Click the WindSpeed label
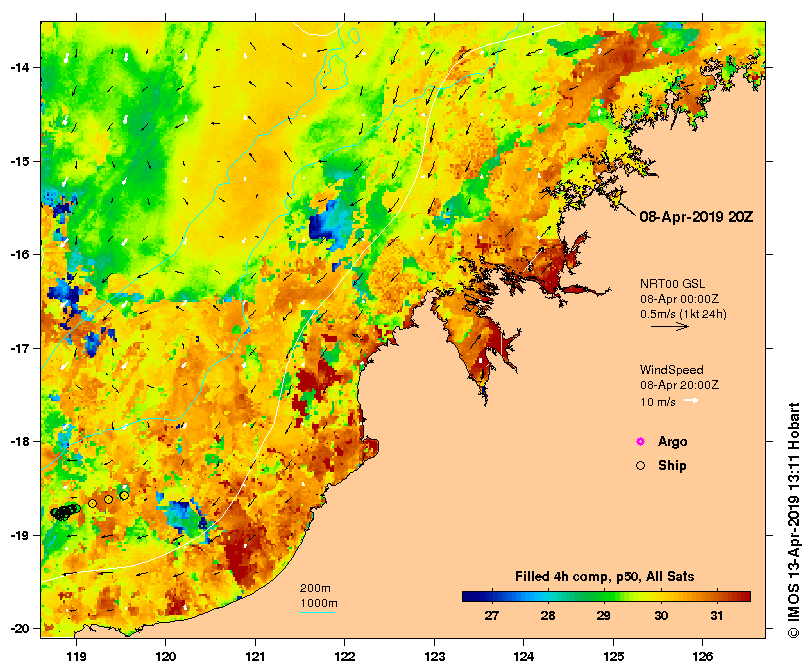This screenshot has height=672, width=809. pyautogui.click(x=671, y=370)
